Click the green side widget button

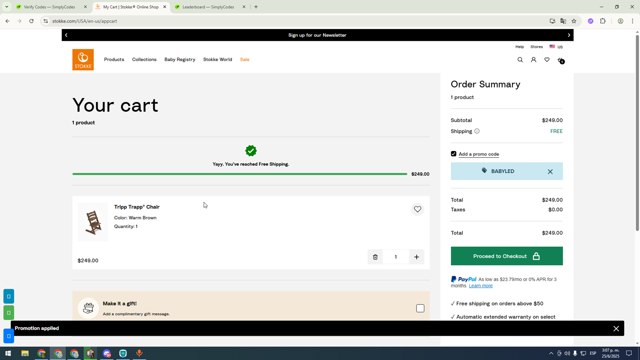(9, 313)
